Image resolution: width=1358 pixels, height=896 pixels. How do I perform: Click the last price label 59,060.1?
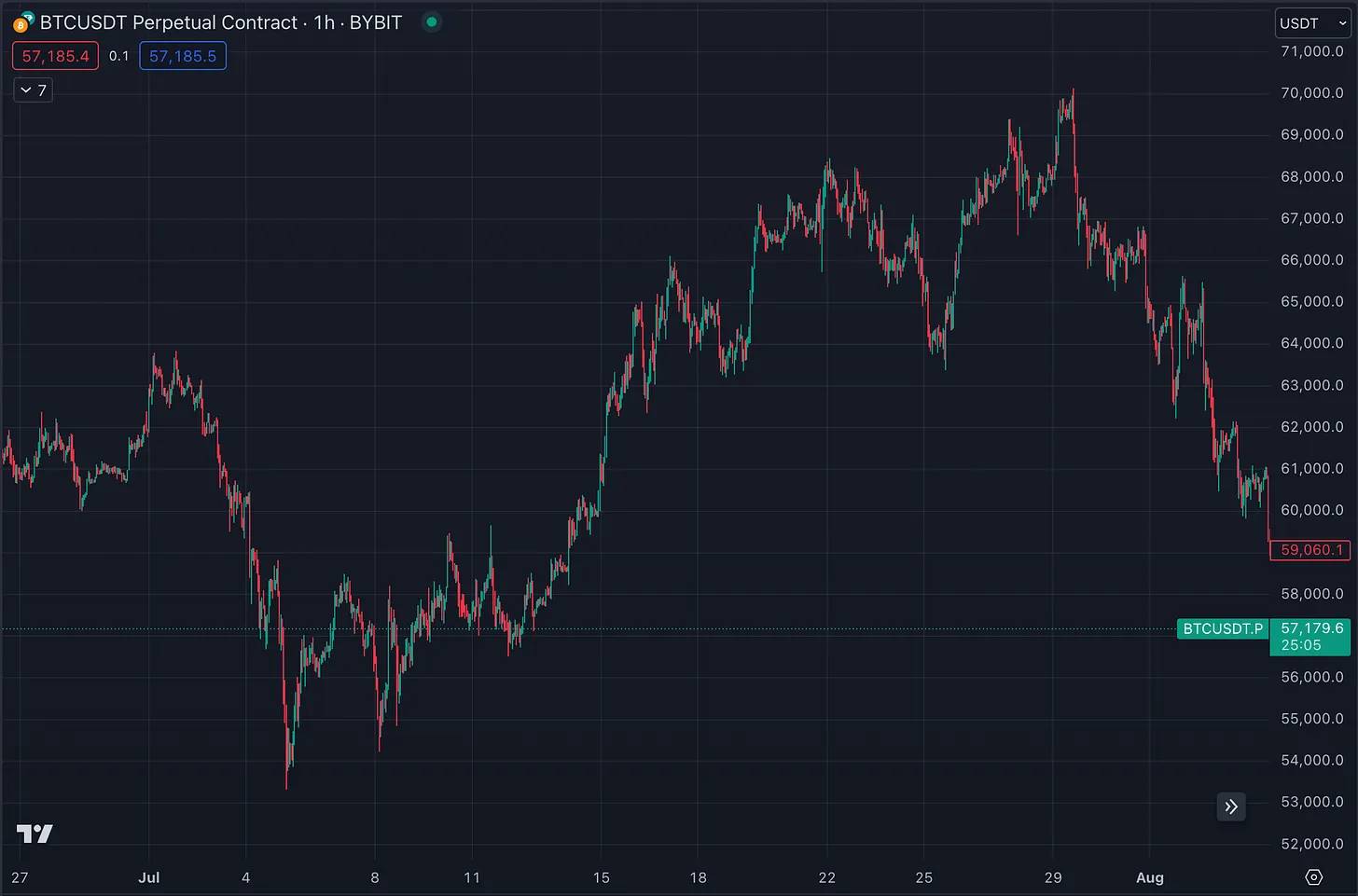click(1309, 550)
